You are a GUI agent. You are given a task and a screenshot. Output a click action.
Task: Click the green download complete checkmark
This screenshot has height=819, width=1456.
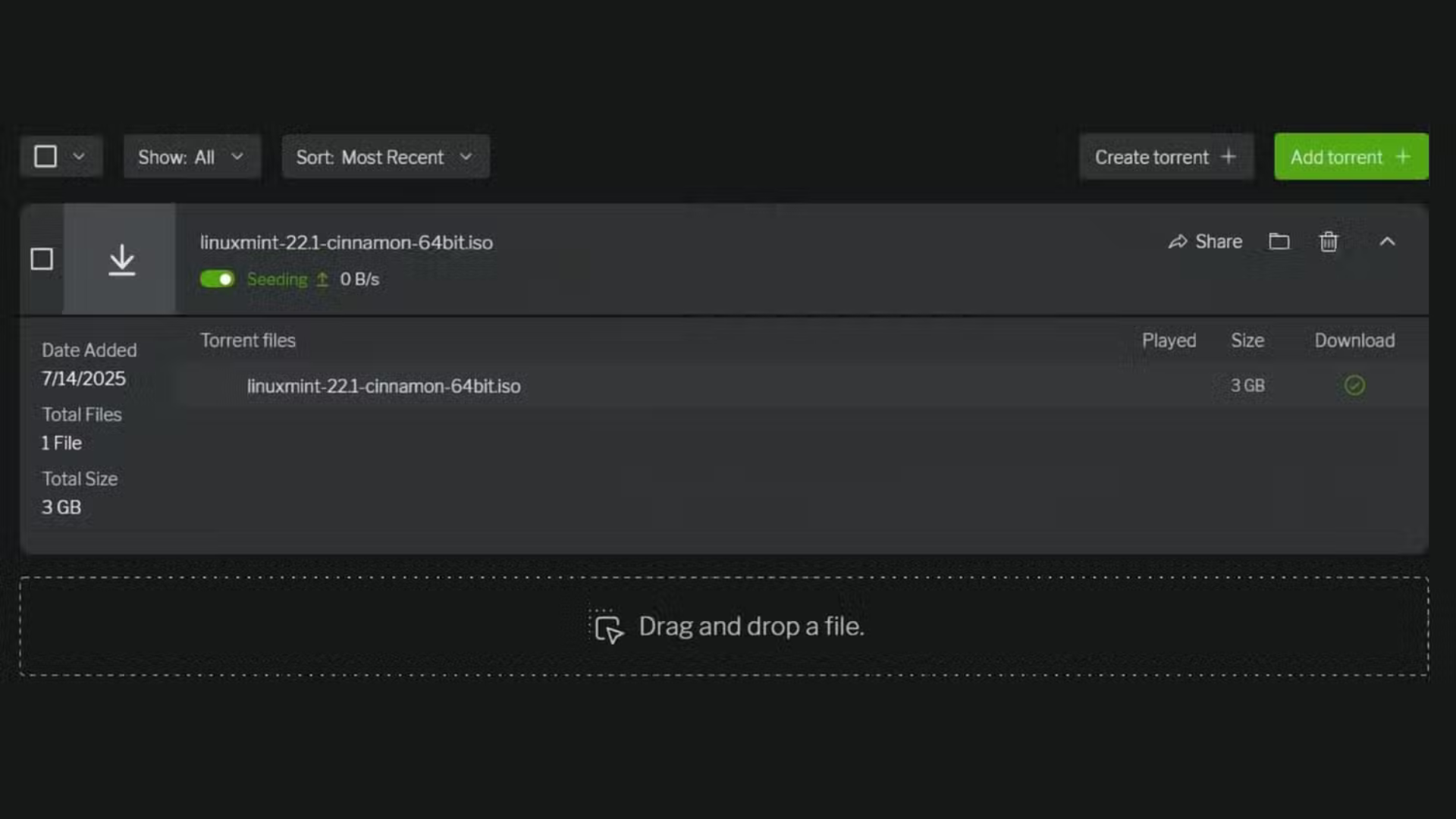1354,385
